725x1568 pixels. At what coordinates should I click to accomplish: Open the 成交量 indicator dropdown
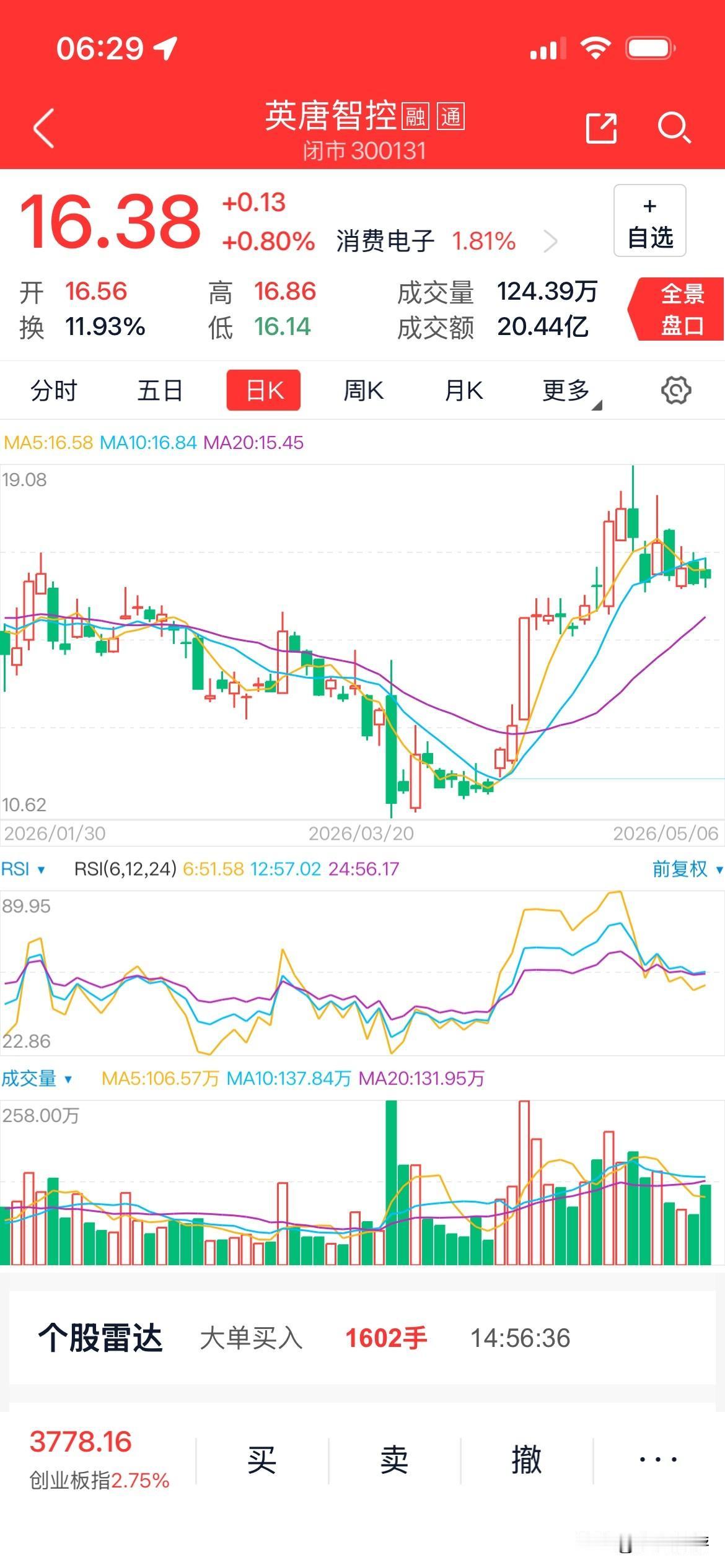point(37,1079)
